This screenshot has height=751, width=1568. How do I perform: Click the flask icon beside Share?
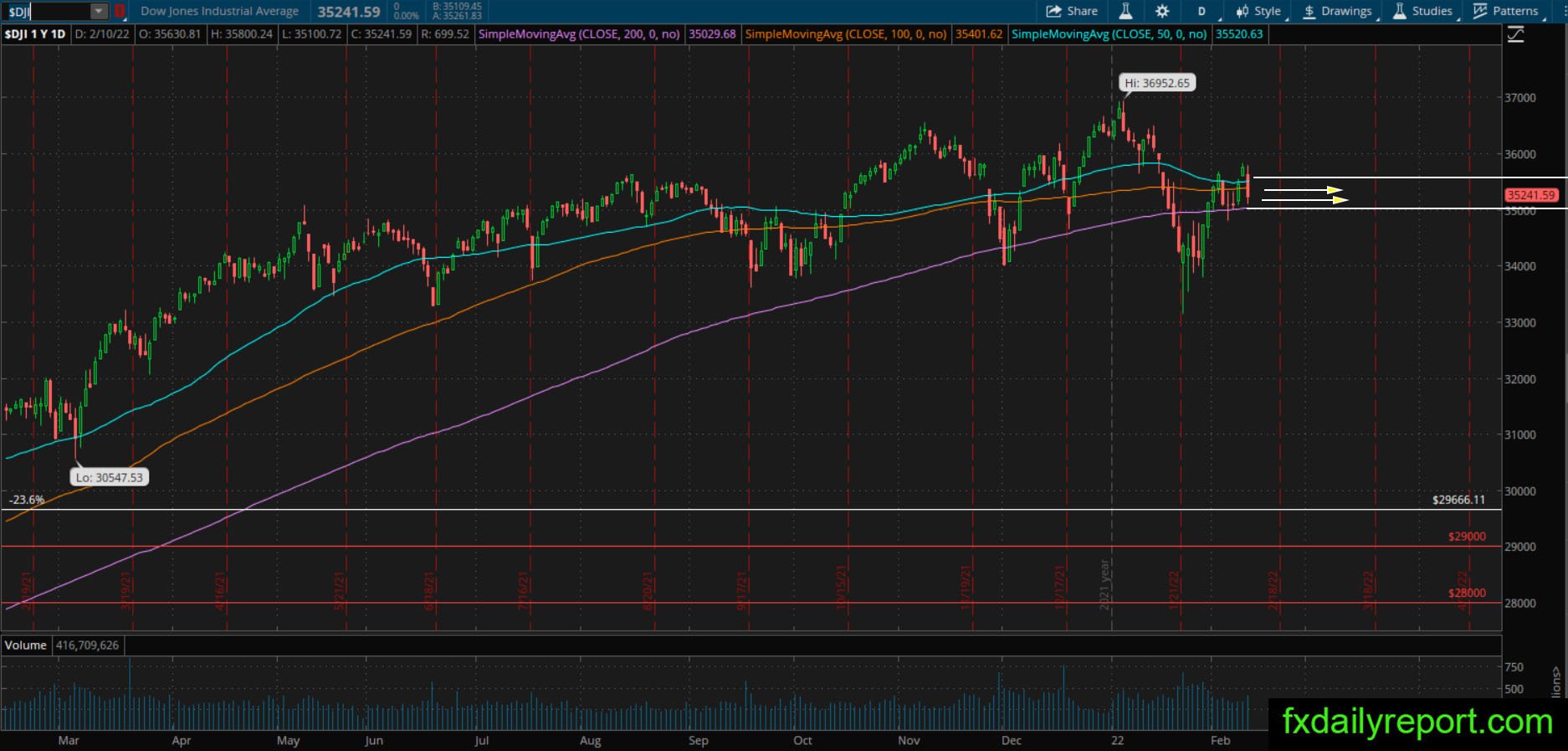tap(1125, 12)
